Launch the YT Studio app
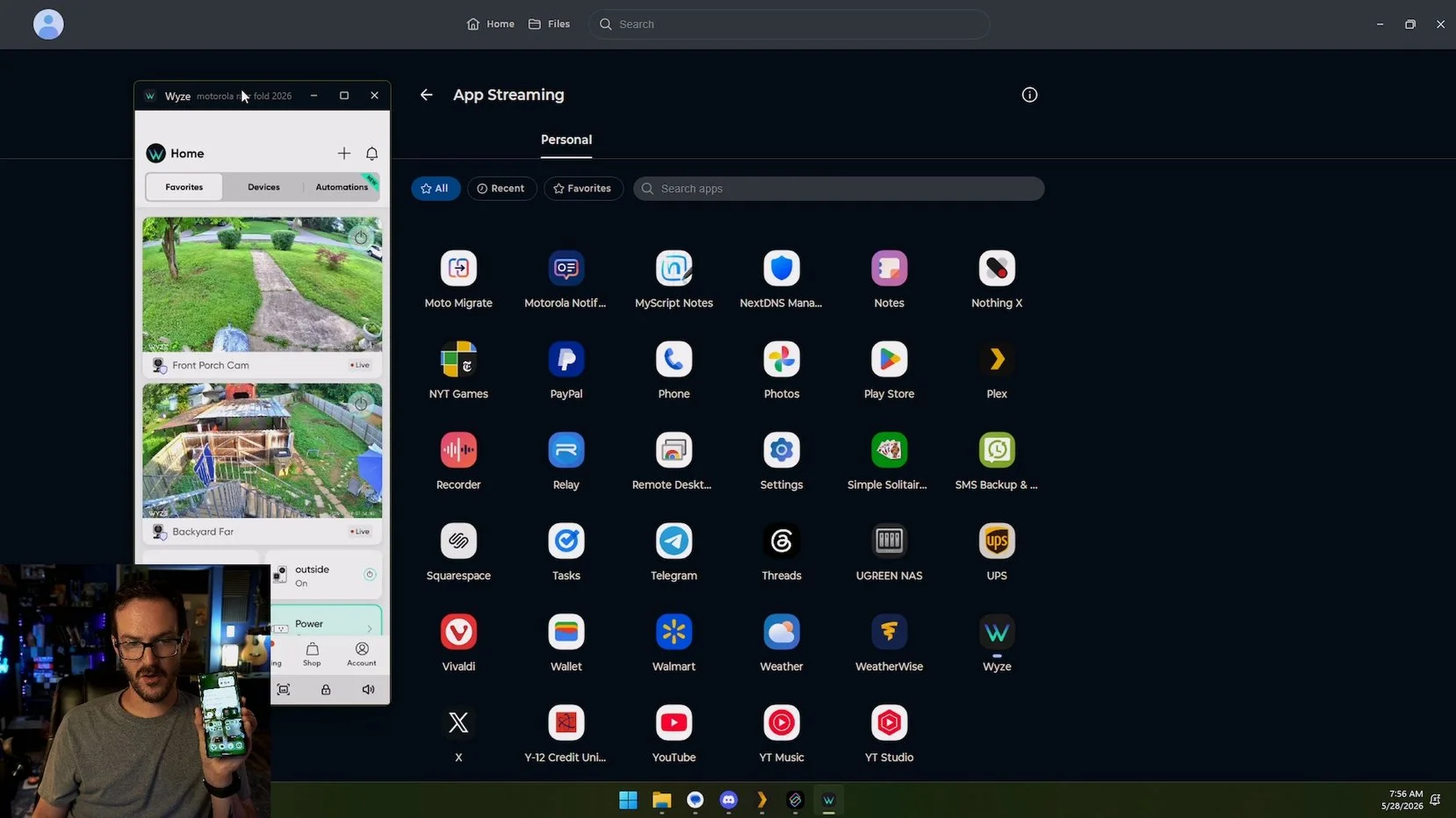1456x818 pixels. [x=889, y=722]
